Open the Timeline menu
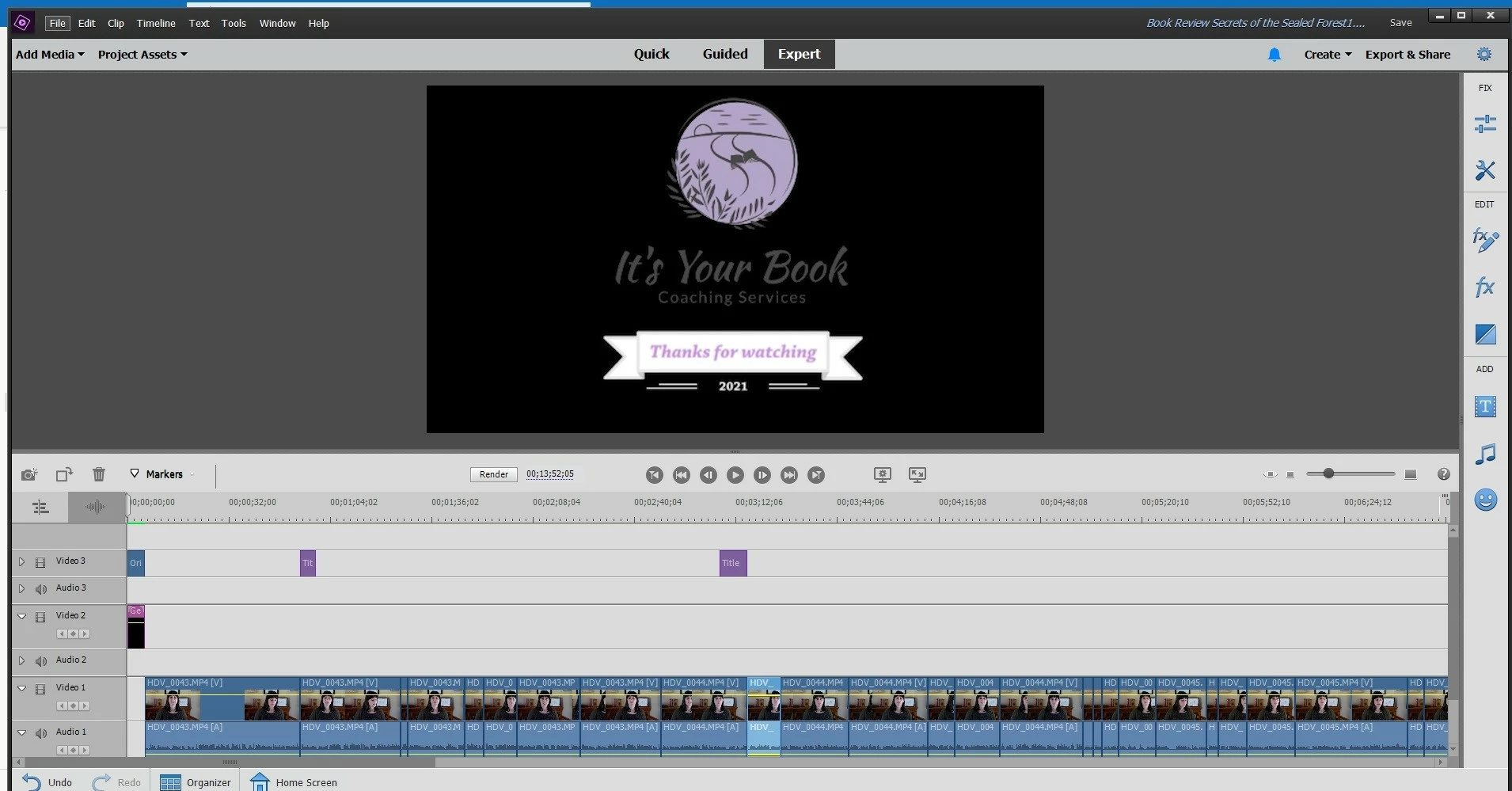 click(x=156, y=23)
